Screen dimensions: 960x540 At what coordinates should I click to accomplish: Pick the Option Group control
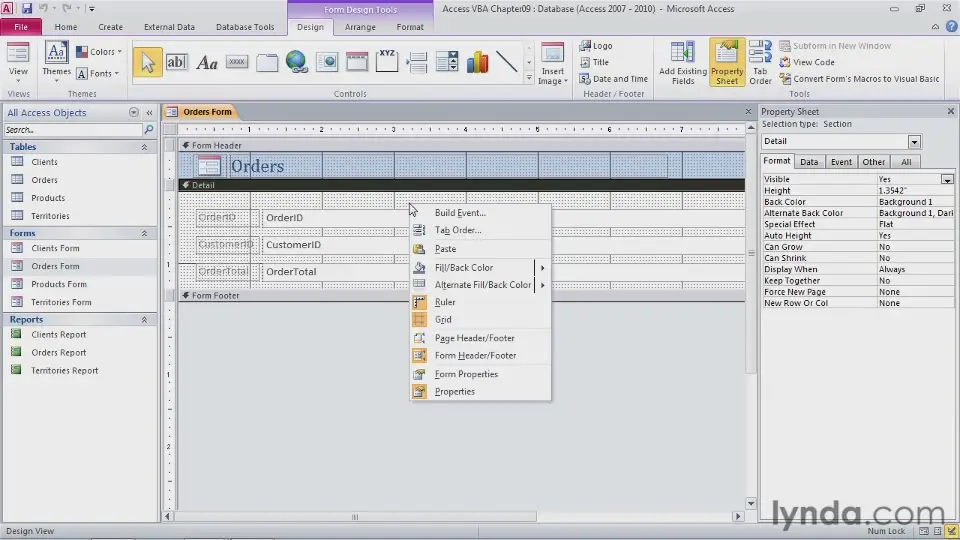click(x=387, y=62)
